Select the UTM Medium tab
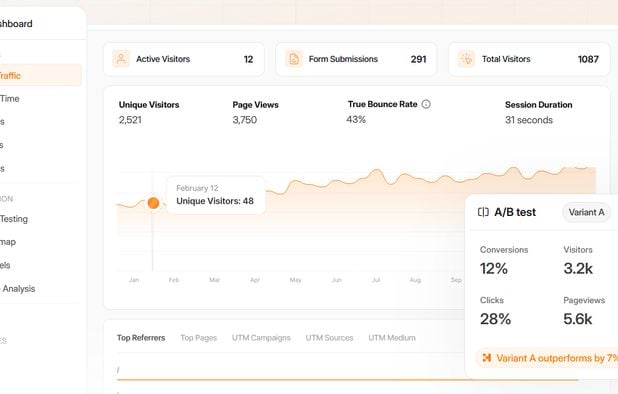 click(x=392, y=338)
